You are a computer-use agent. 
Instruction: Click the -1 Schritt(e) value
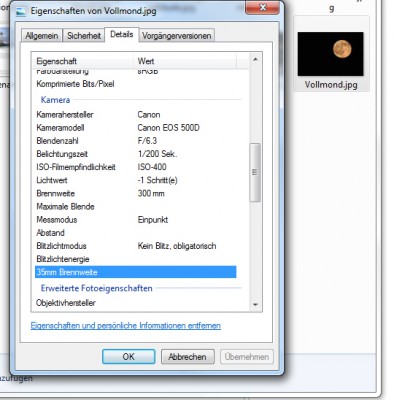click(x=157, y=180)
